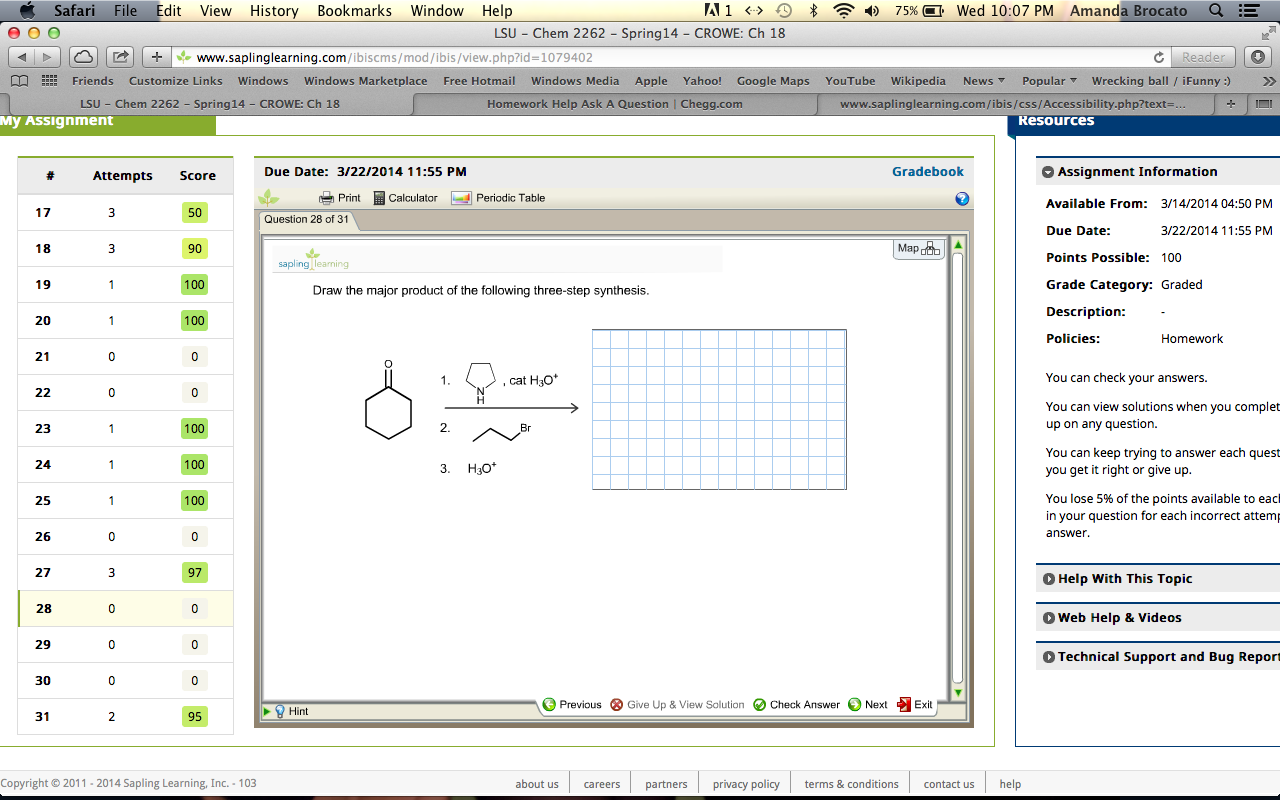This screenshot has height=800, width=1280.
Task: Switch to Accessibility.php tab
Action: click(1013, 104)
